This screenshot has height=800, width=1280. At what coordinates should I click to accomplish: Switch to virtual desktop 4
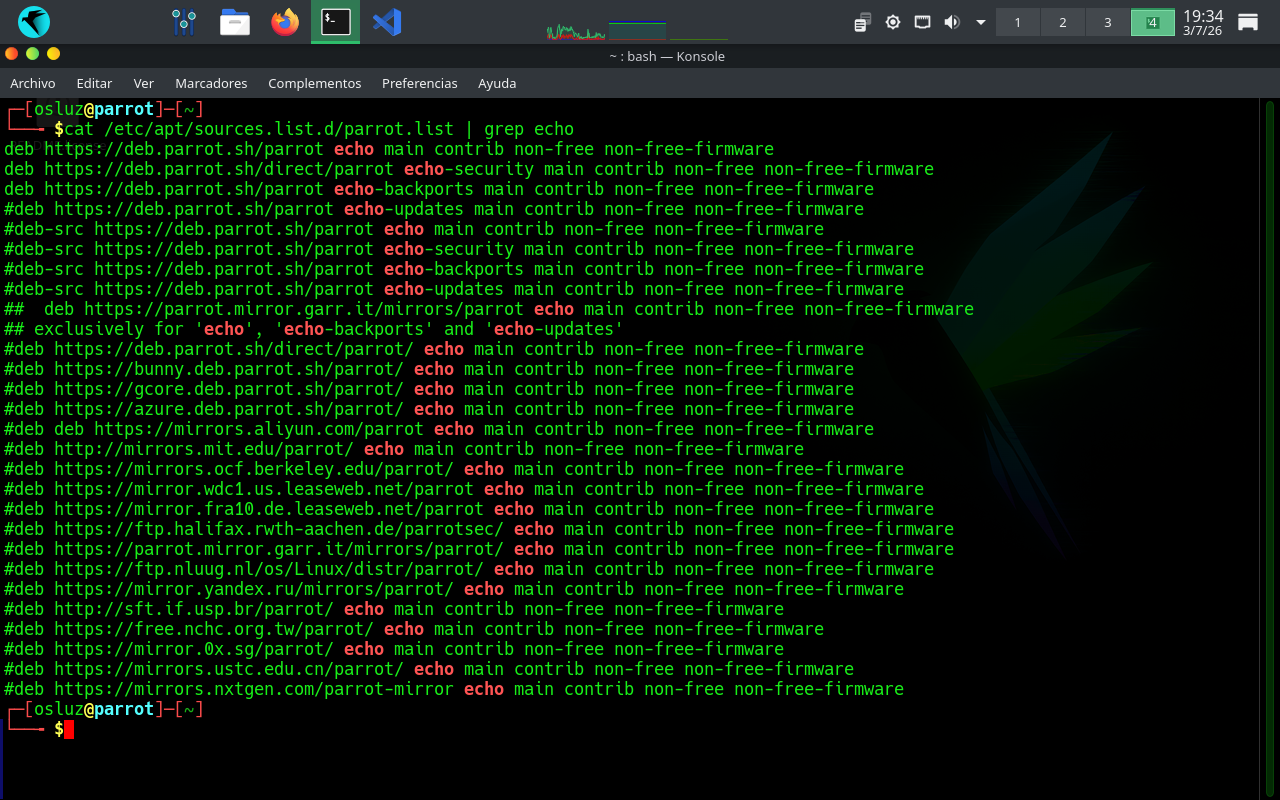pos(1152,22)
